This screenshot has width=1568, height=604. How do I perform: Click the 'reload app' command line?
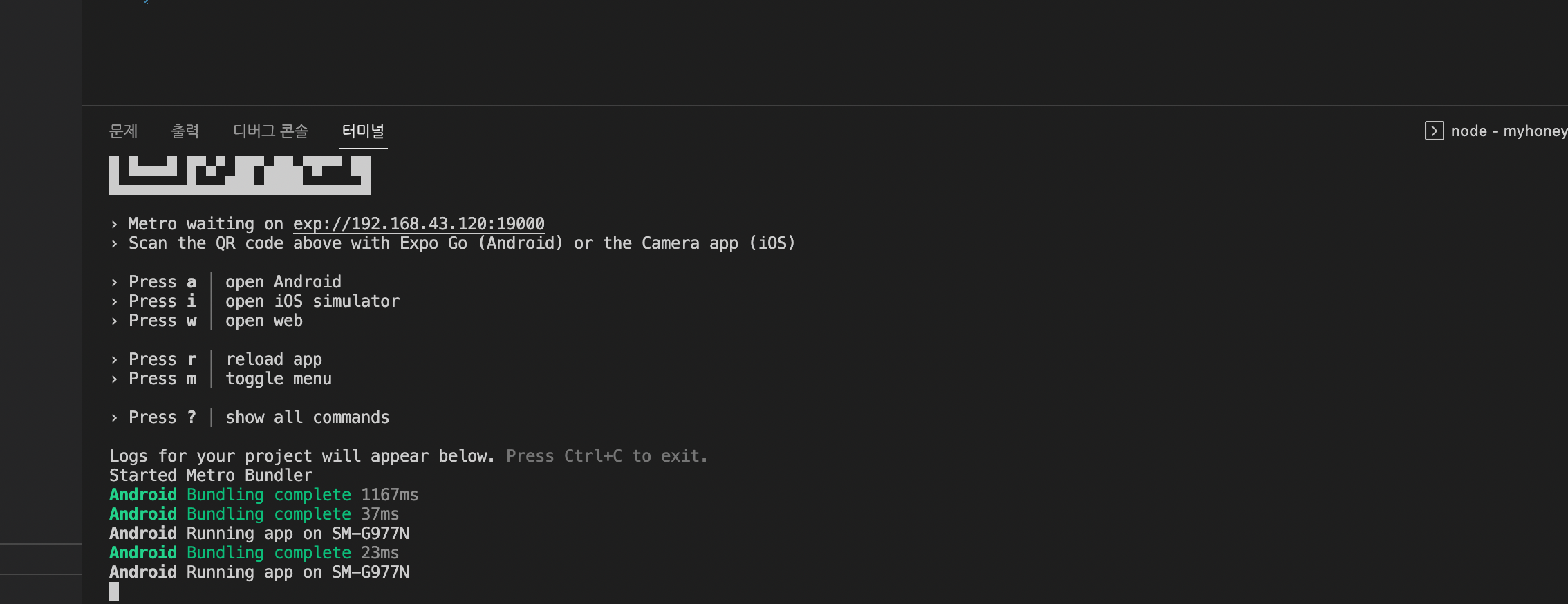273,359
